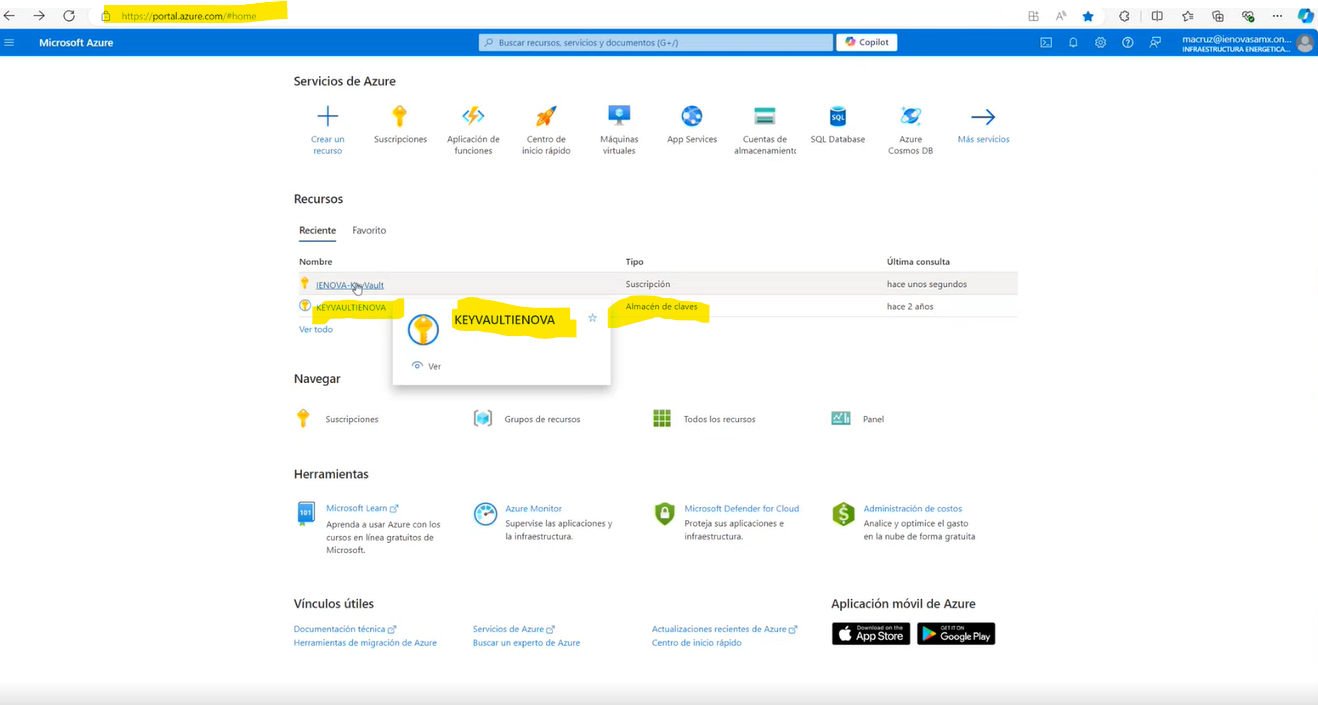
Task: Click the Más servicios arrow
Action: [x=983, y=117]
